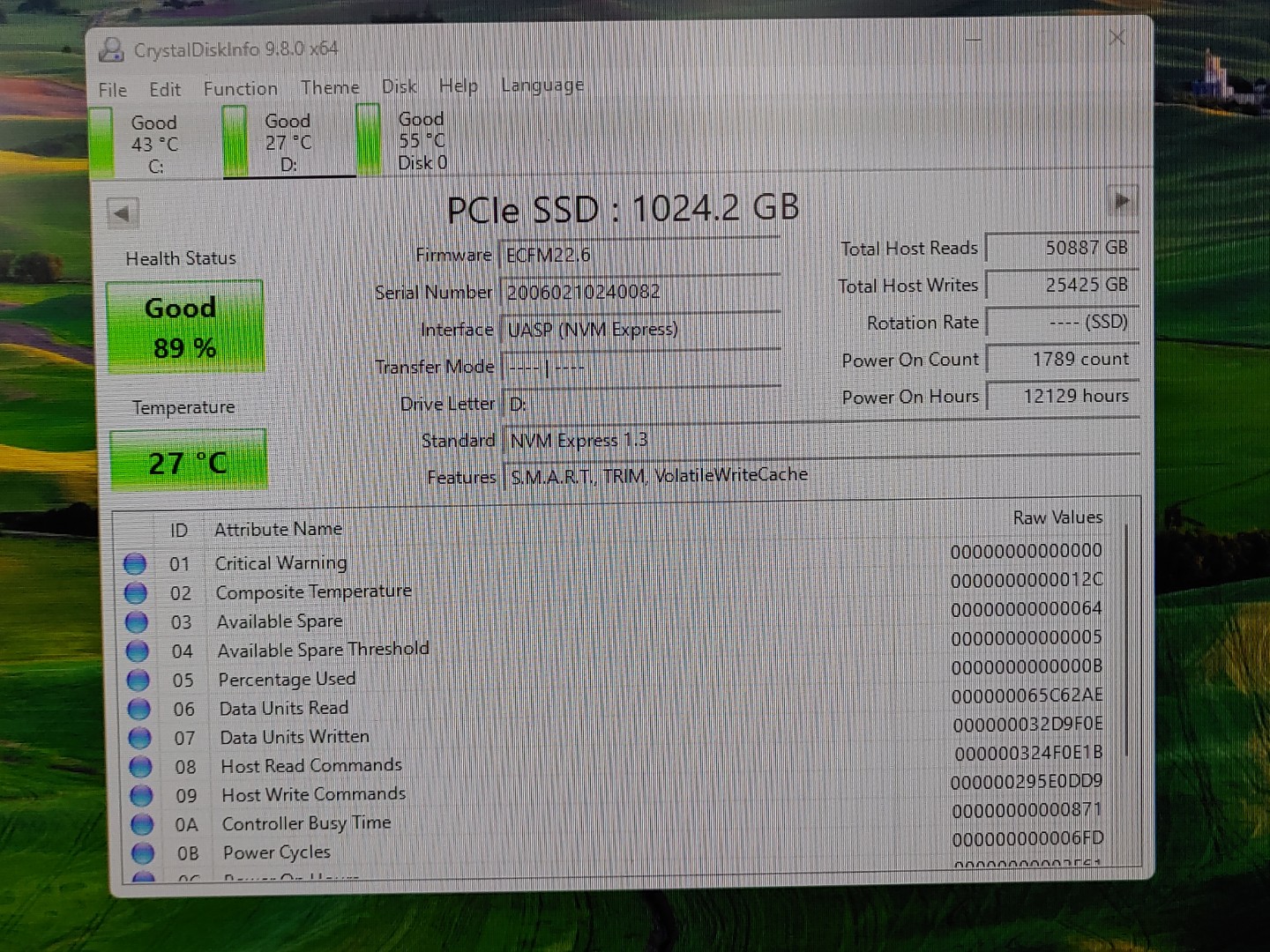Image resolution: width=1270 pixels, height=952 pixels.
Task: Open the Language menu
Action: [542, 85]
